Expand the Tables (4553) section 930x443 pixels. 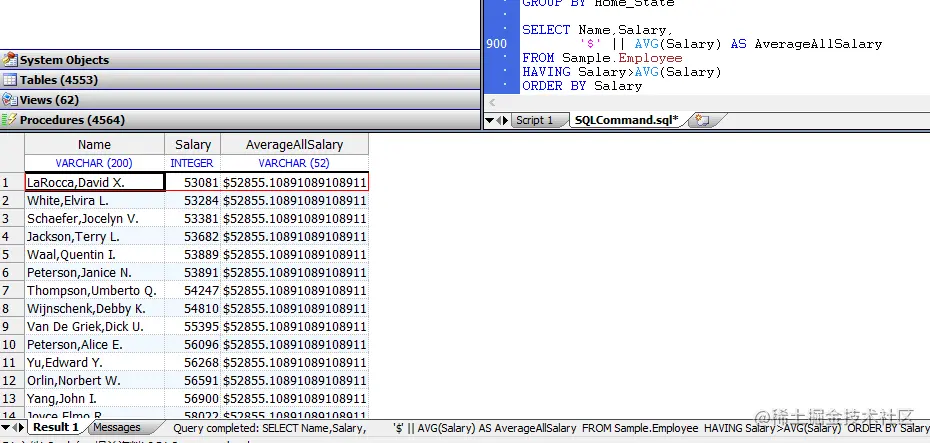[240, 80]
